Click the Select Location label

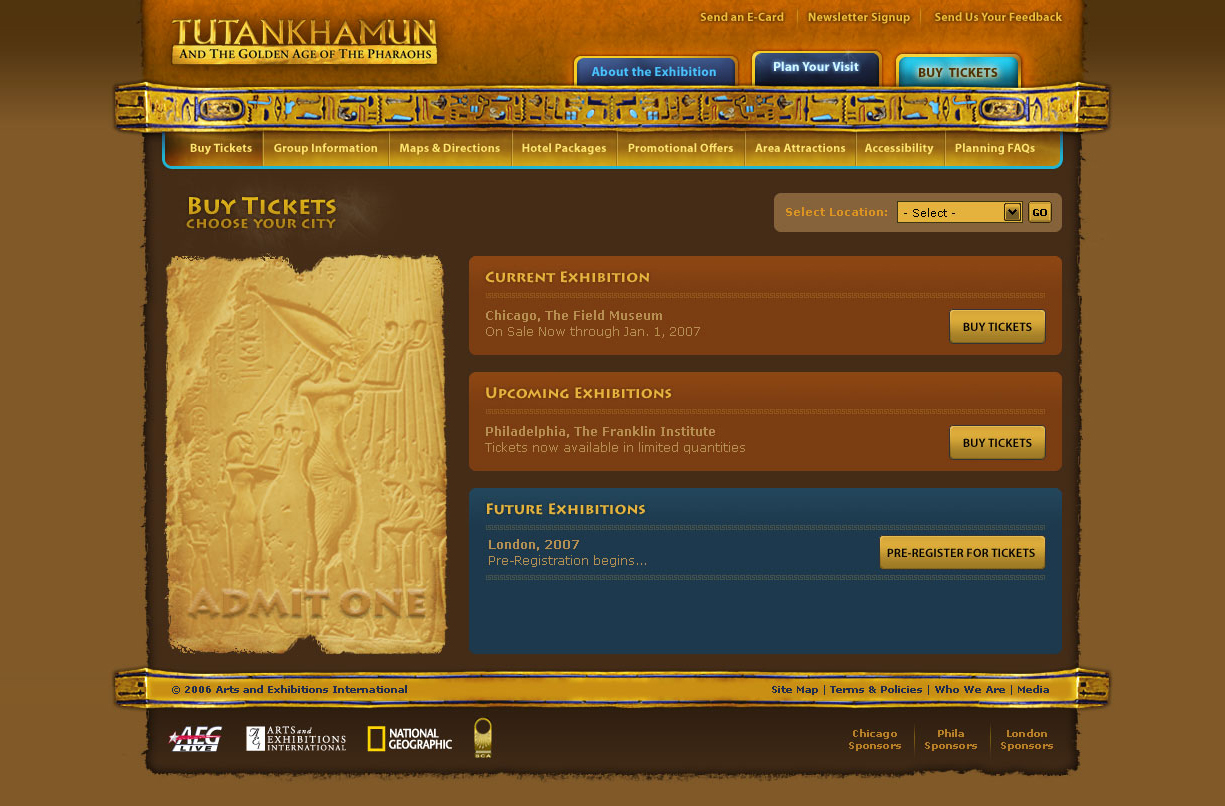(x=837, y=212)
